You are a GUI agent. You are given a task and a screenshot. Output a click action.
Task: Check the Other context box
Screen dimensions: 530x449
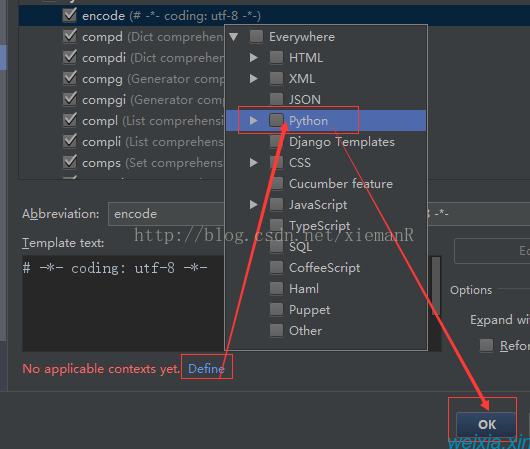tap(276, 331)
